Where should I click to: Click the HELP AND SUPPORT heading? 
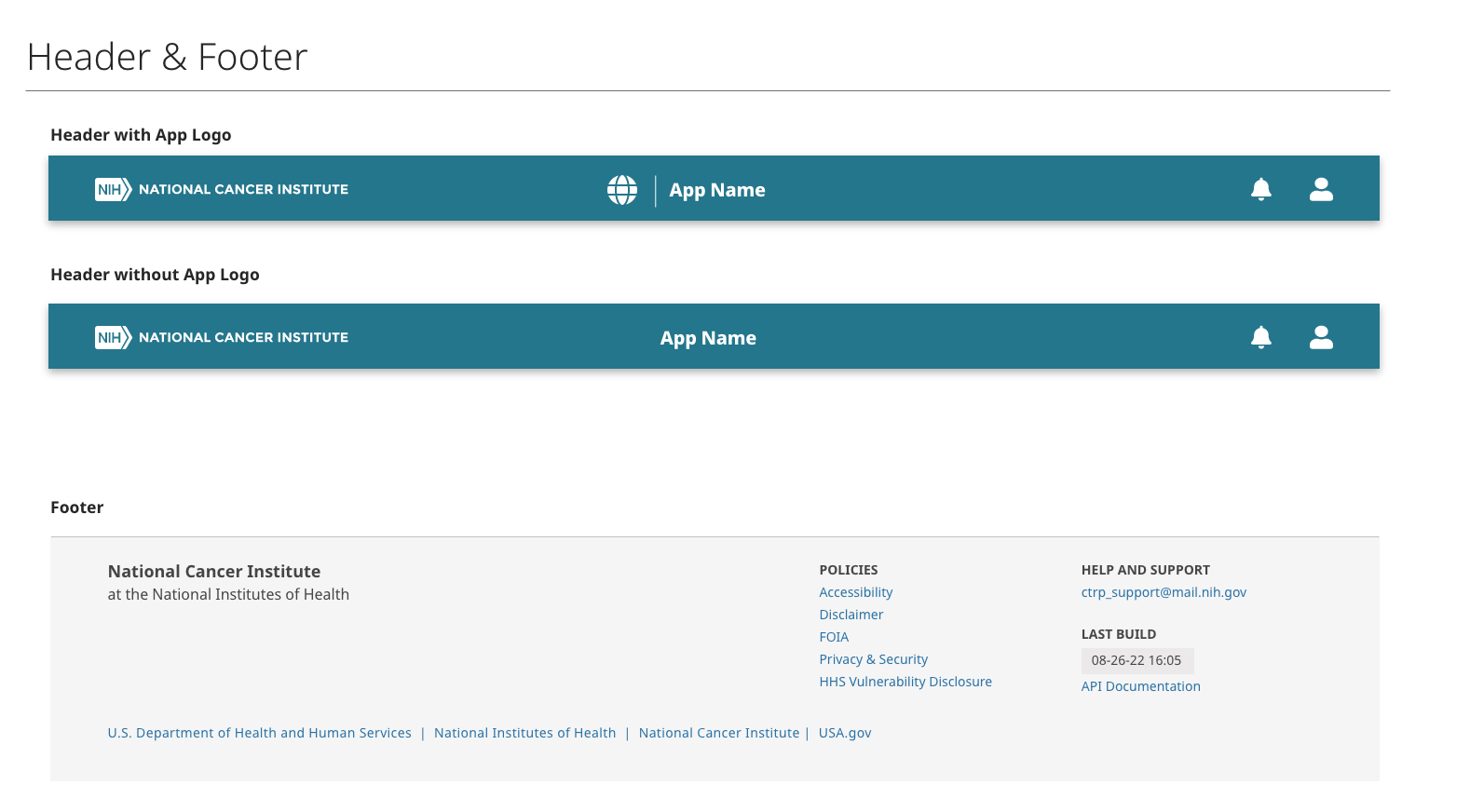1146,570
